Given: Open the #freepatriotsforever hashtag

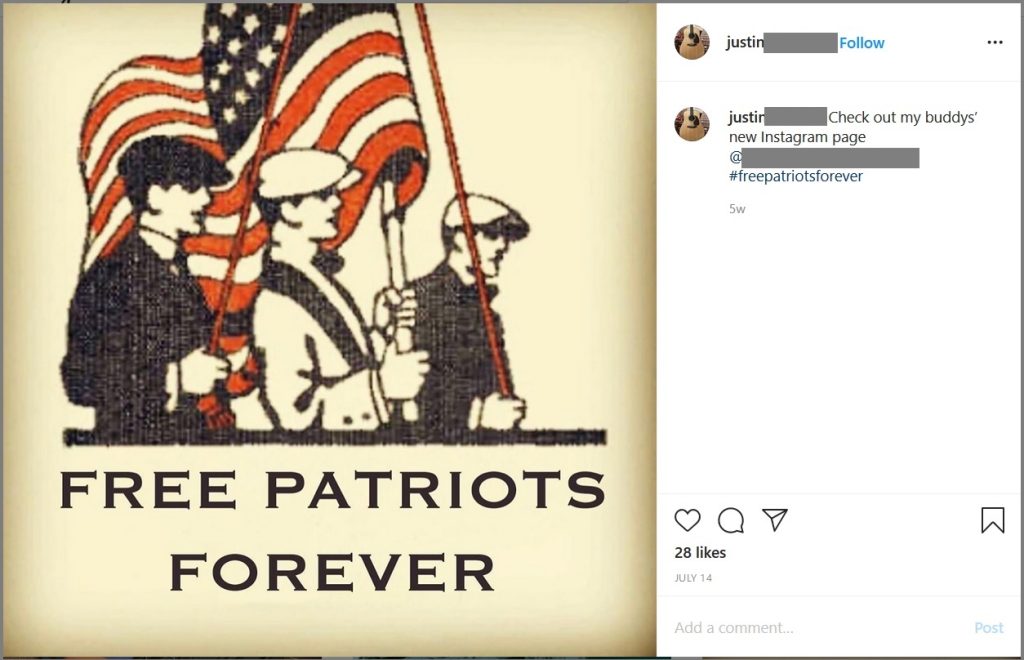Looking at the screenshot, I should click(795, 176).
